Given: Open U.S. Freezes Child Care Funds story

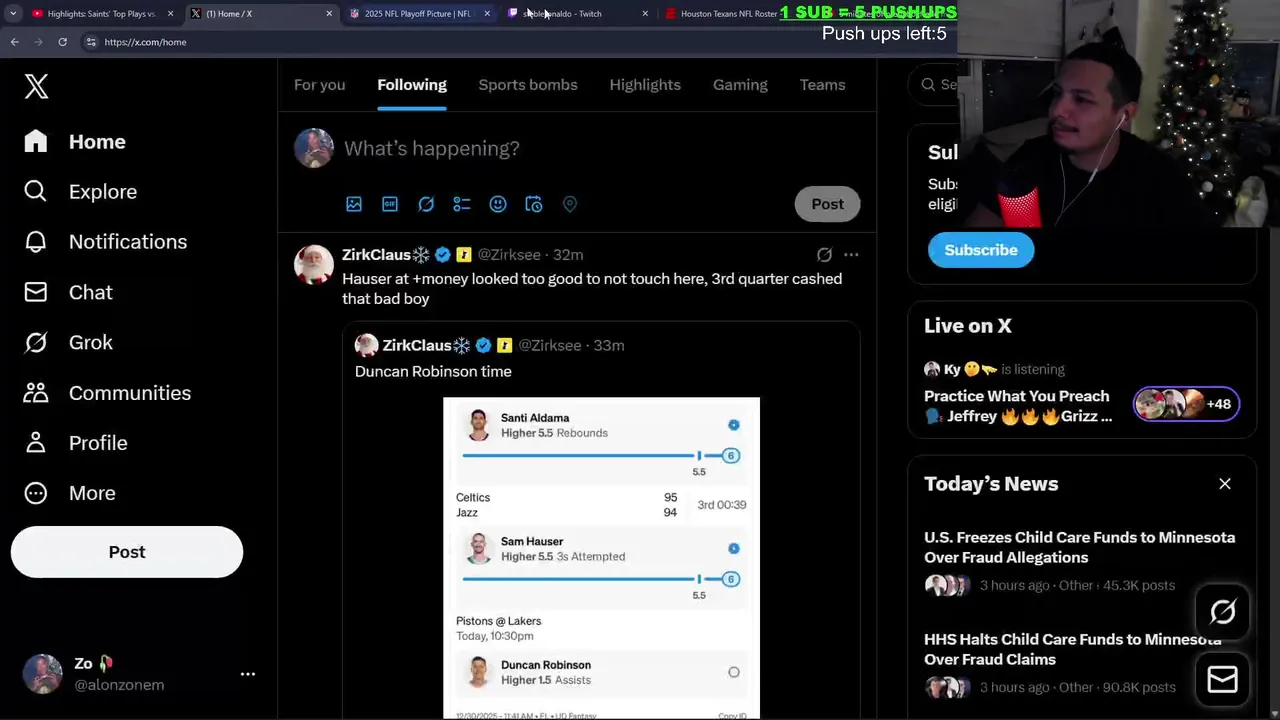Looking at the screenshot, I should coord(1079,547).
